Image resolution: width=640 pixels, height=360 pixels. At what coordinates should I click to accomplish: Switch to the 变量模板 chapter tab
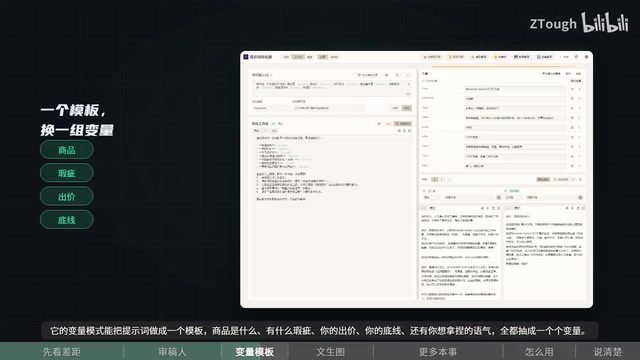(x=254, y=352)
